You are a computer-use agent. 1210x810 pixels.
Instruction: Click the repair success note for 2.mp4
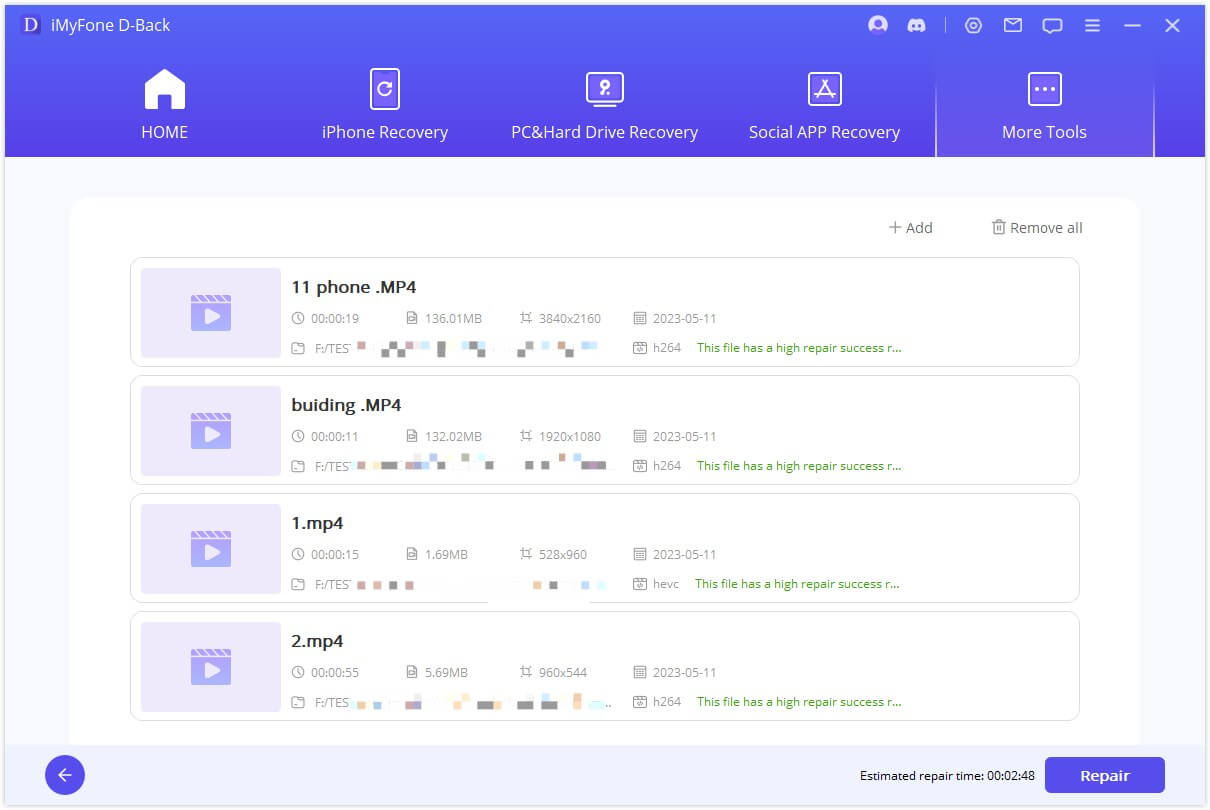(799, 702)
